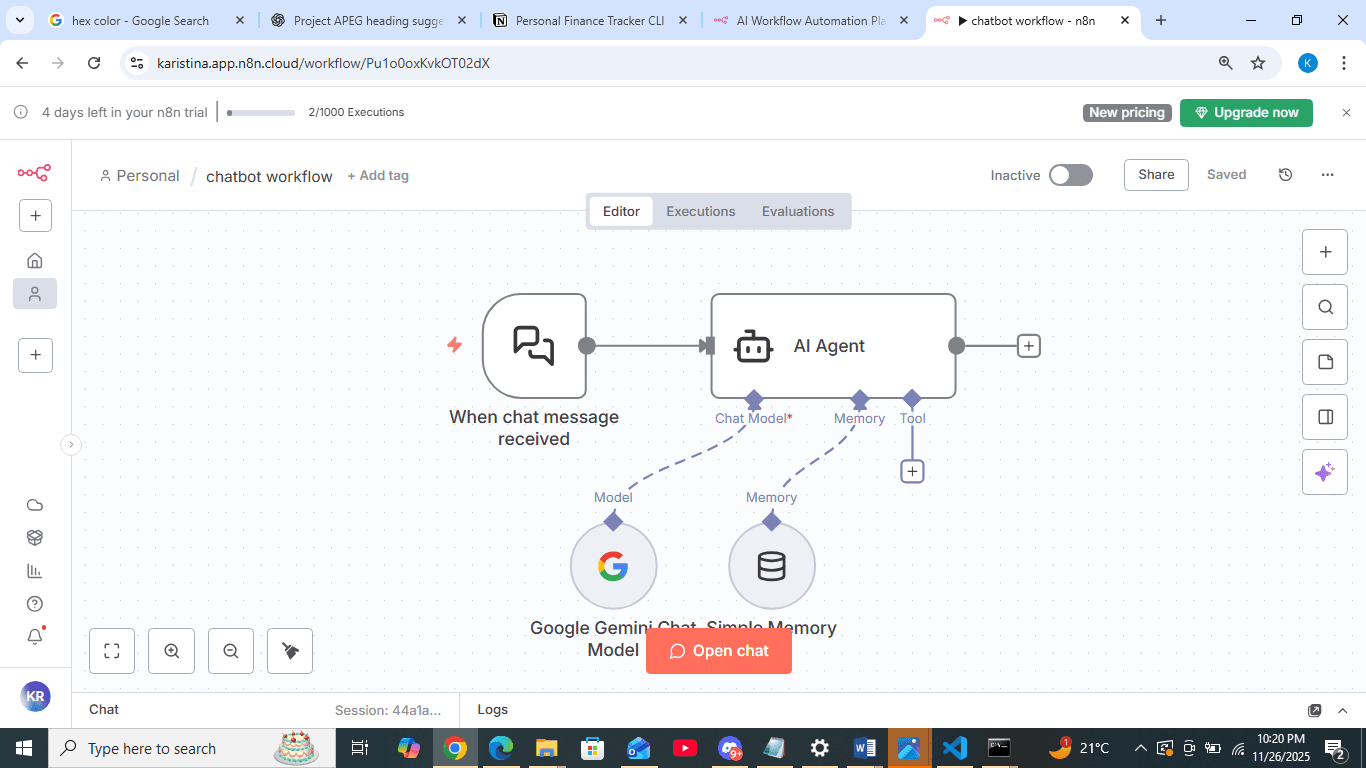Open the Evaluations tab
Image resolution: width=1366 pixels, height=768 pixels.
tap(798, 211)
